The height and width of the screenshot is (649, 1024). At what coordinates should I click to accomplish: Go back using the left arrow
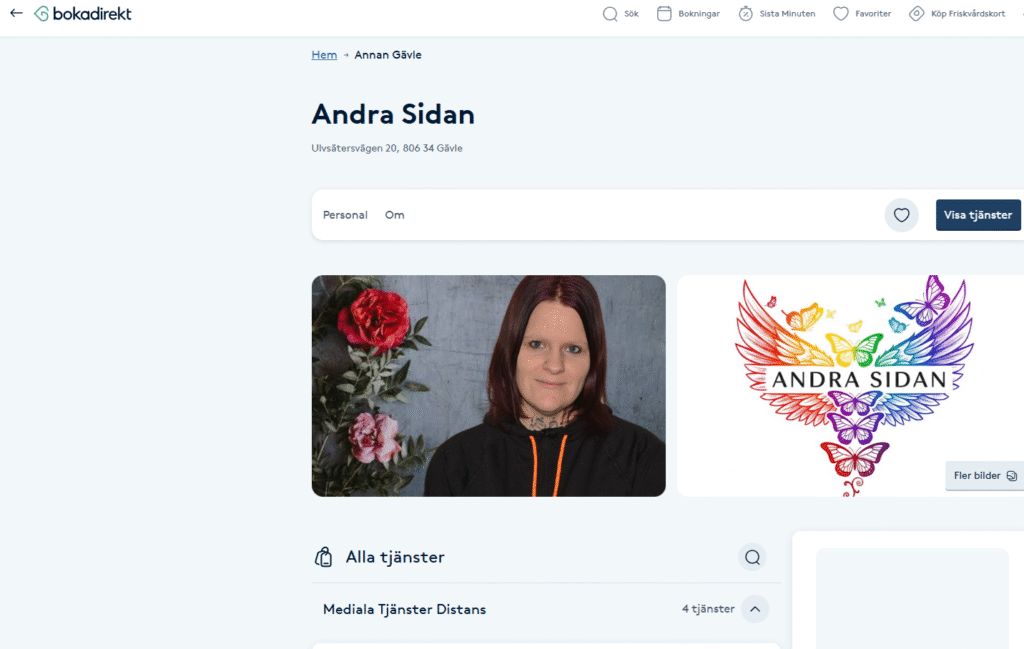pos(16,13)
